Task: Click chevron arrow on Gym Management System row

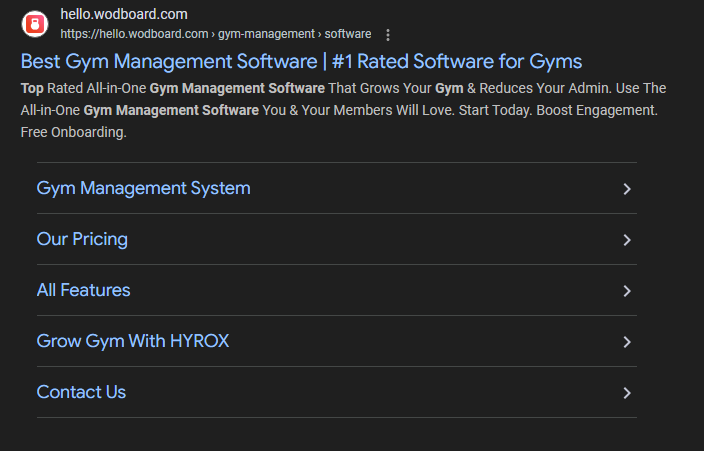Action: (627, 189)
